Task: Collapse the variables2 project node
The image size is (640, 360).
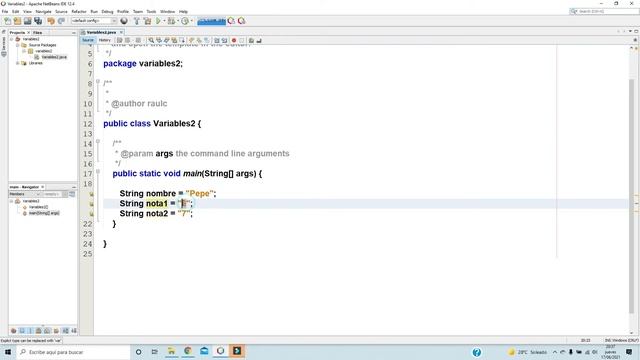Action: tap(11, 39)
